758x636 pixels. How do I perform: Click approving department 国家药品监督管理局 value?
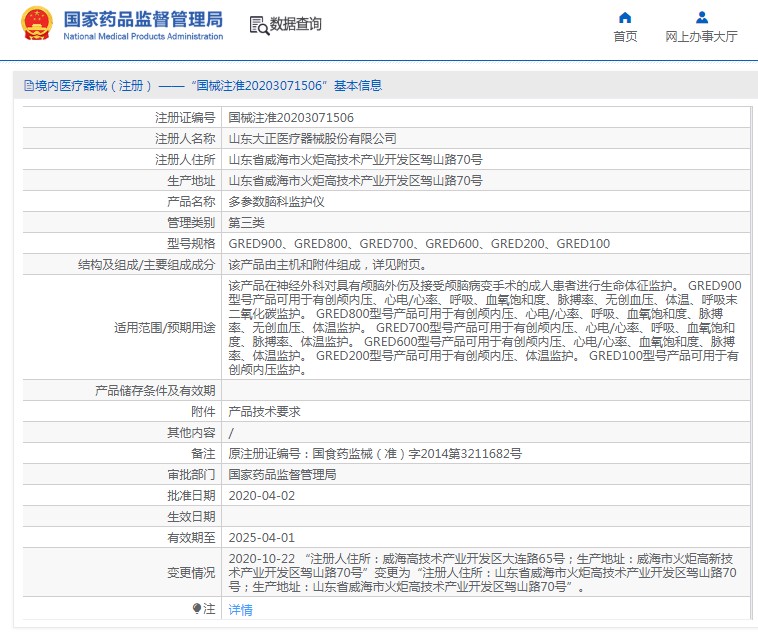click(x=282, y=475)
